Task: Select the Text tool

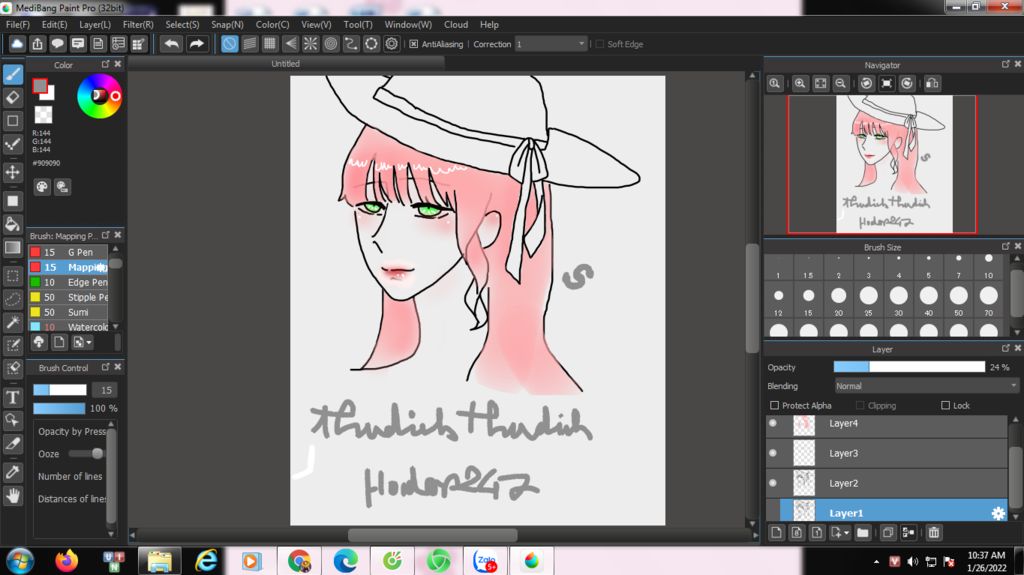Action: [x=13, y=397]
